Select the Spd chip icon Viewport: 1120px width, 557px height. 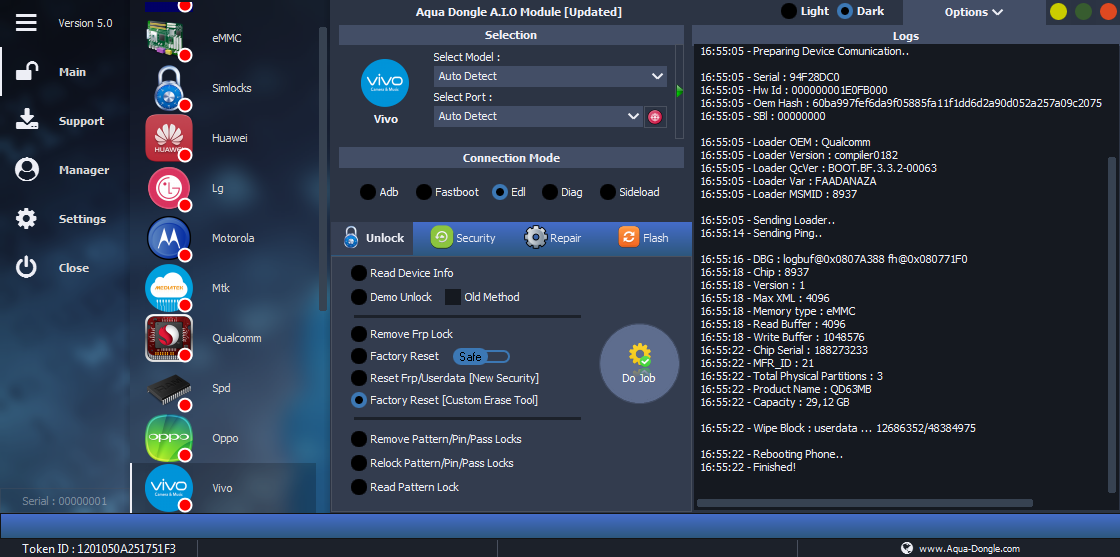coord(168,388)
